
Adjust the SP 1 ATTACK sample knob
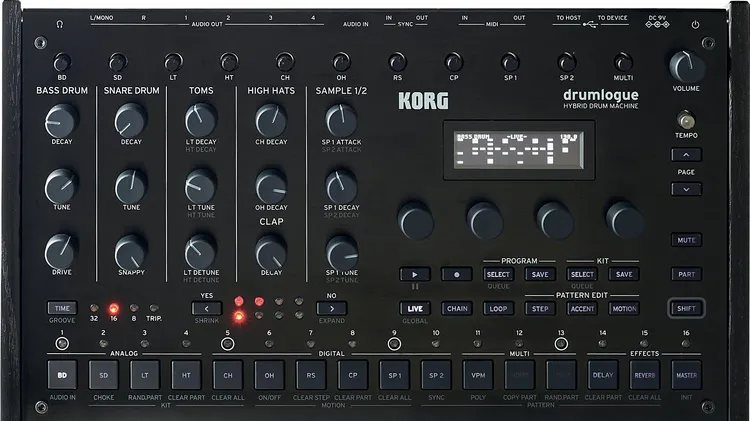(342, 121)
